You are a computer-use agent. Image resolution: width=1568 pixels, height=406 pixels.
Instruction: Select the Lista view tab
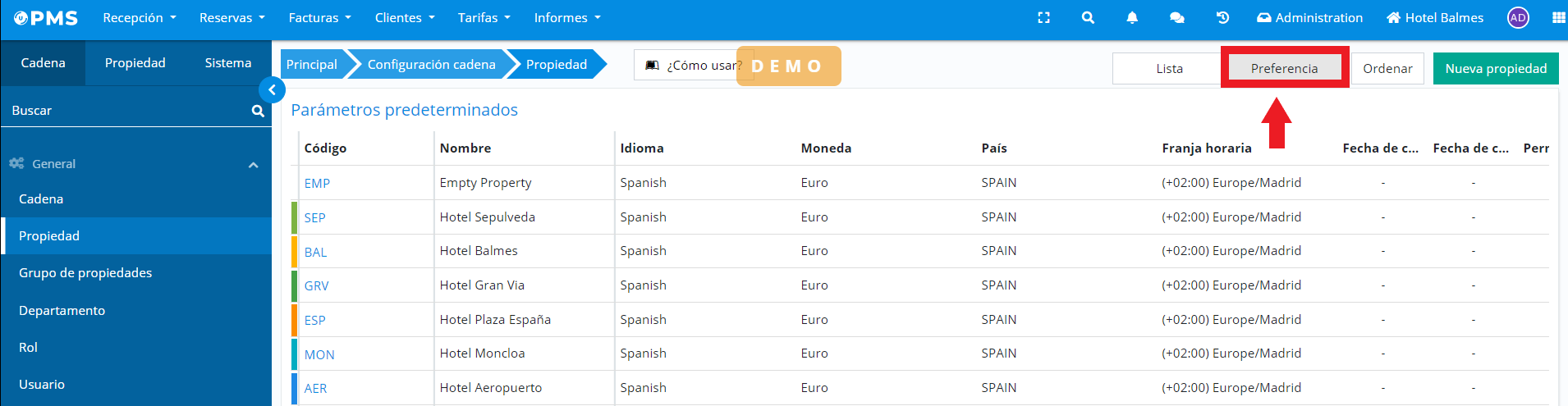[x=1169, y=69]
